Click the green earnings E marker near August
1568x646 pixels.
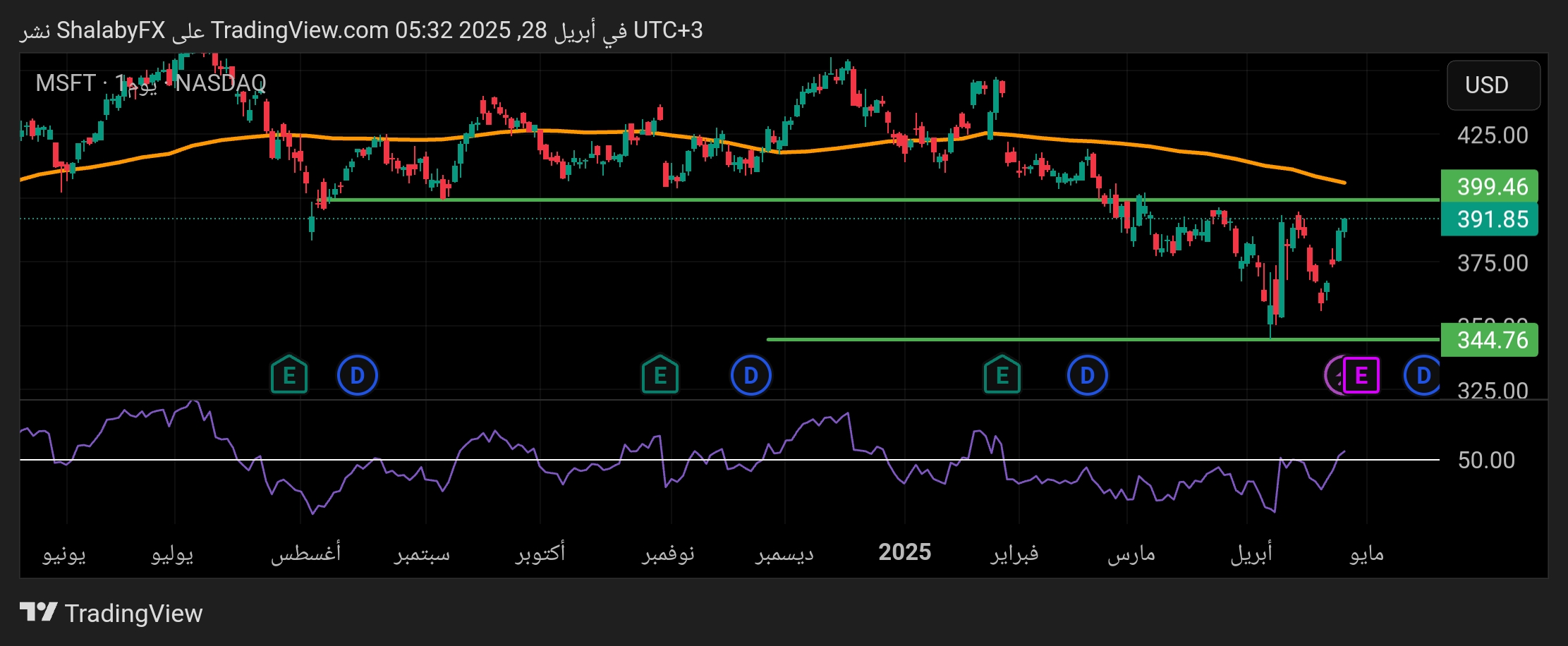coord(289,374)
